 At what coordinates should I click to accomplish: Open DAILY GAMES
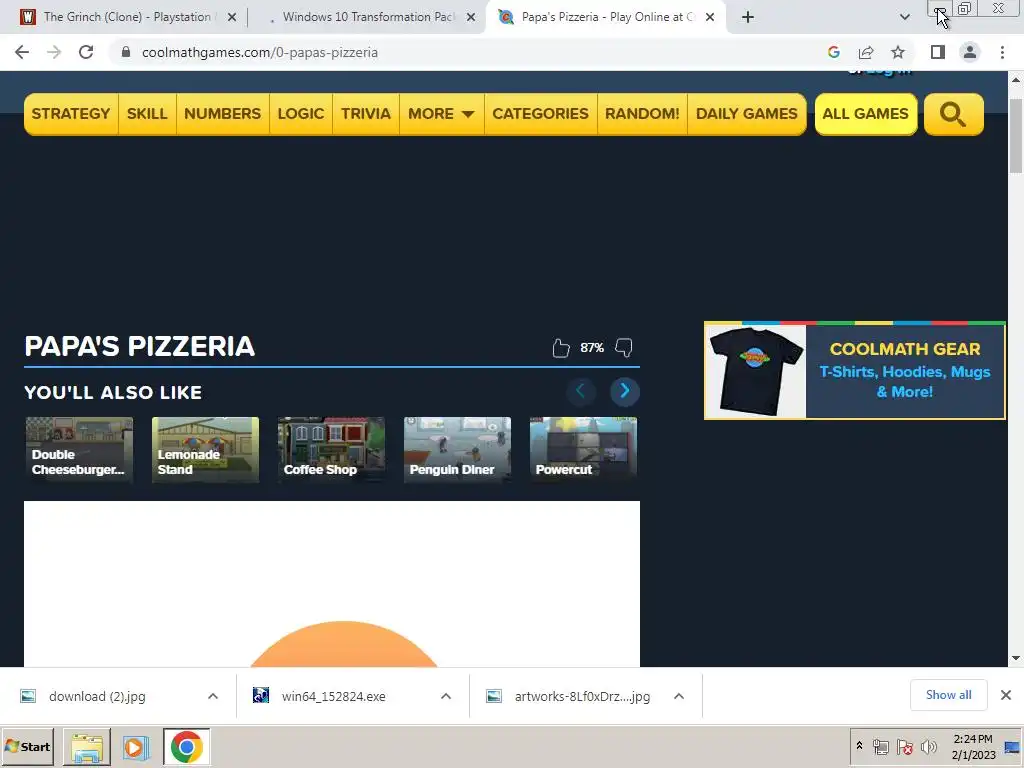[x=746, y=114]
